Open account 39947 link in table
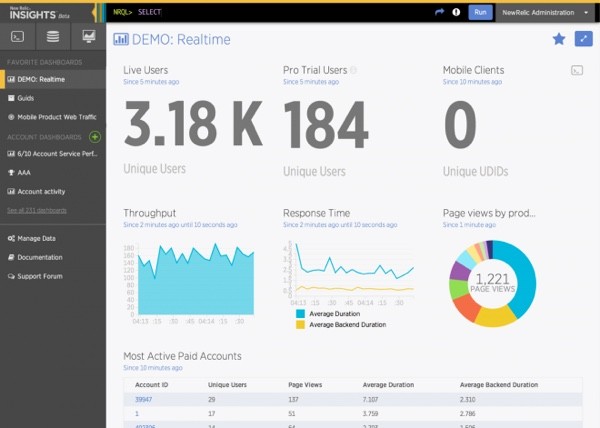Viewport: 600px width, 428px height. coord(143,400)
